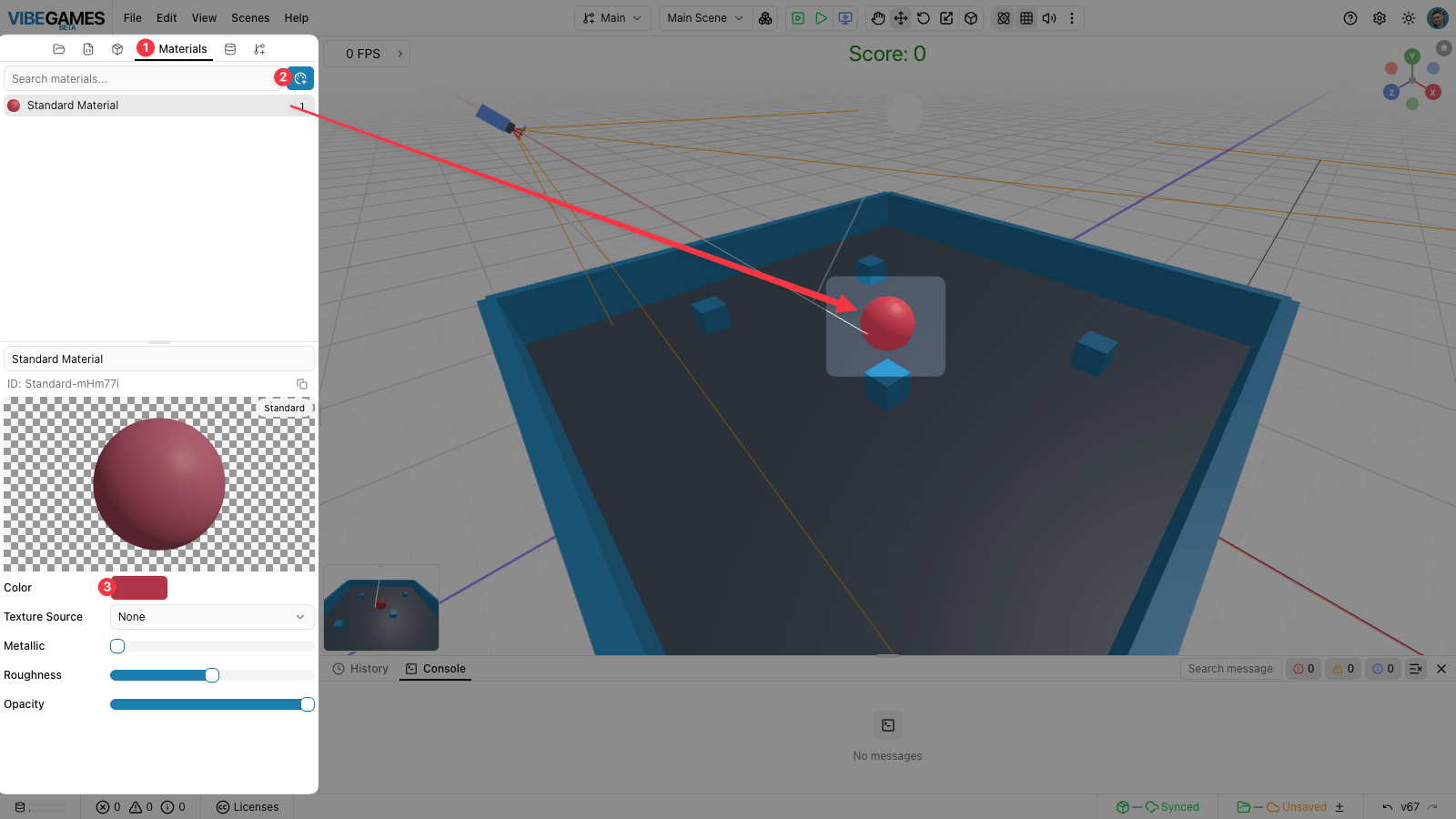Open the help question mark icon
Image resolution: width=1456 pixels, height=819 pixels.
(1350, 18)
